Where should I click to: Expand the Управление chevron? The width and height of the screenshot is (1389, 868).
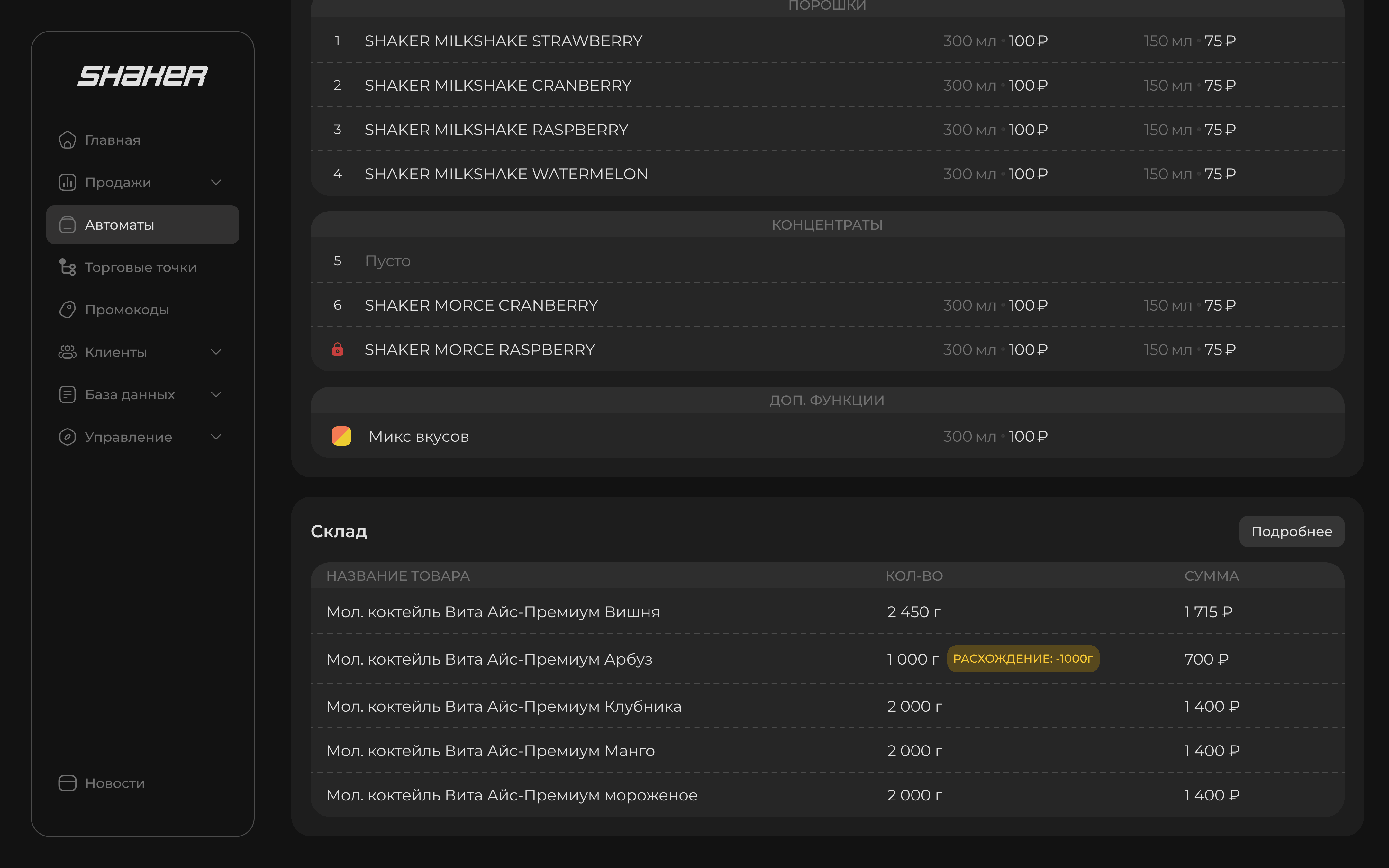coord(216,437)
